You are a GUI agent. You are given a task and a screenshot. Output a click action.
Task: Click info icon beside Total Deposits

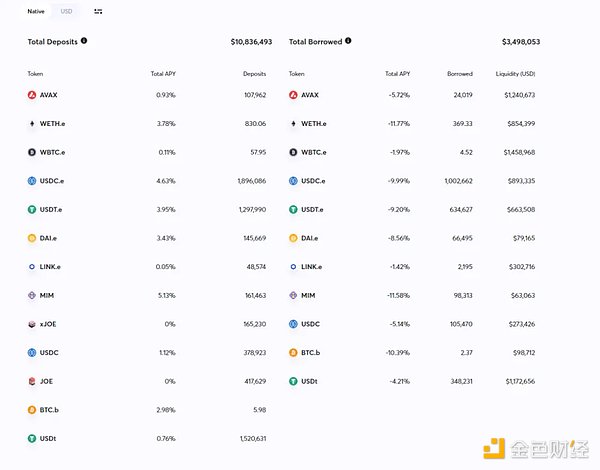click(84, 41)
